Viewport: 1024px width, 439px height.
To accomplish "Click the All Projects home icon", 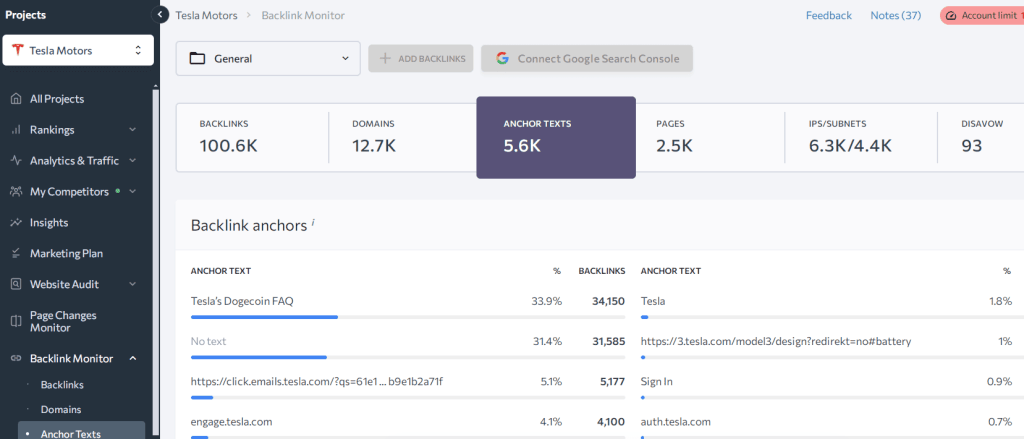I will [x=16, y=99].
